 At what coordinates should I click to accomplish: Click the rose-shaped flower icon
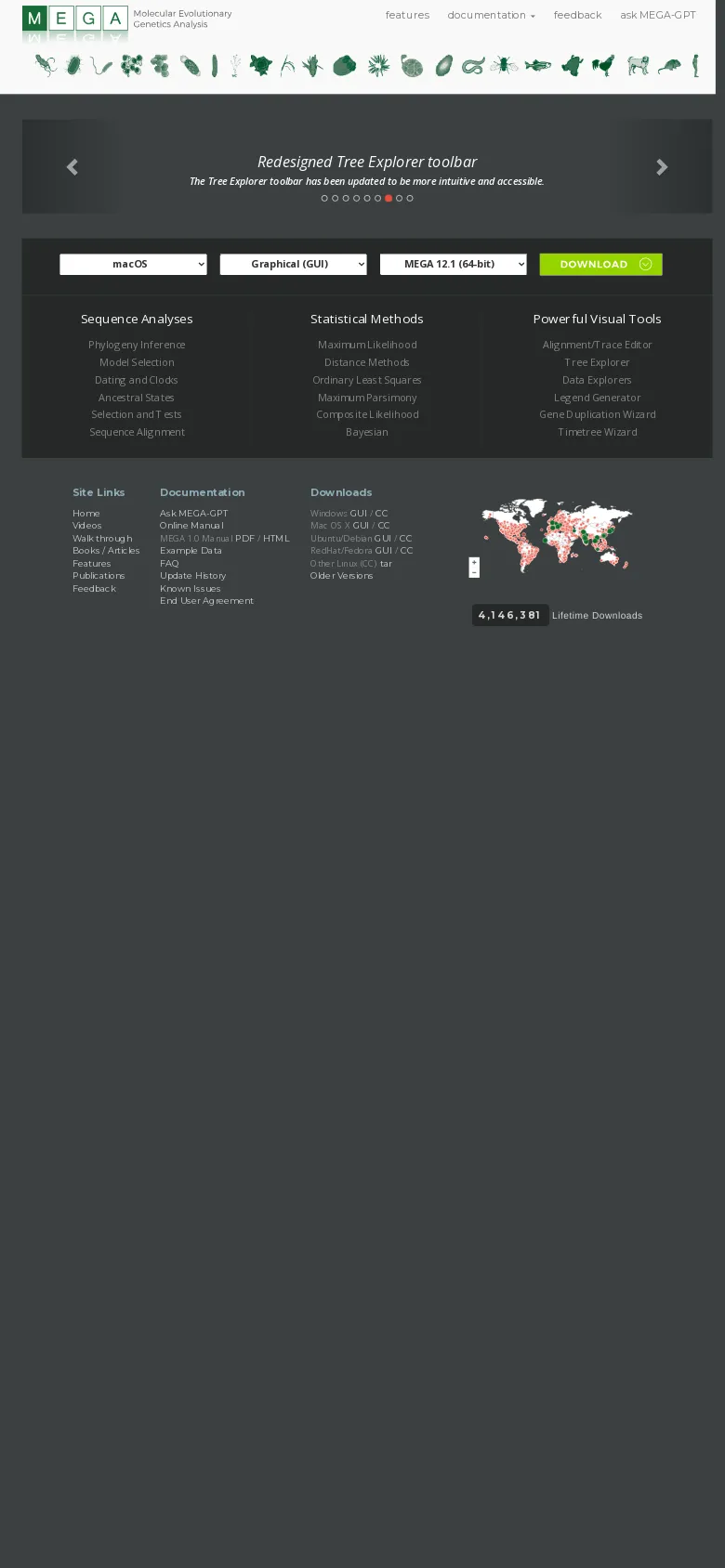pyautogui.click(x=261, y=65)
